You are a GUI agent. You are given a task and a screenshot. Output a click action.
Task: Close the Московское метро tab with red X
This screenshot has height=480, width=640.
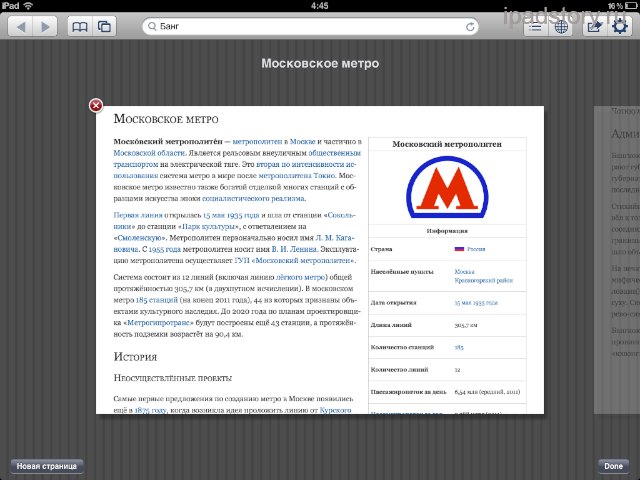[96, 106]
